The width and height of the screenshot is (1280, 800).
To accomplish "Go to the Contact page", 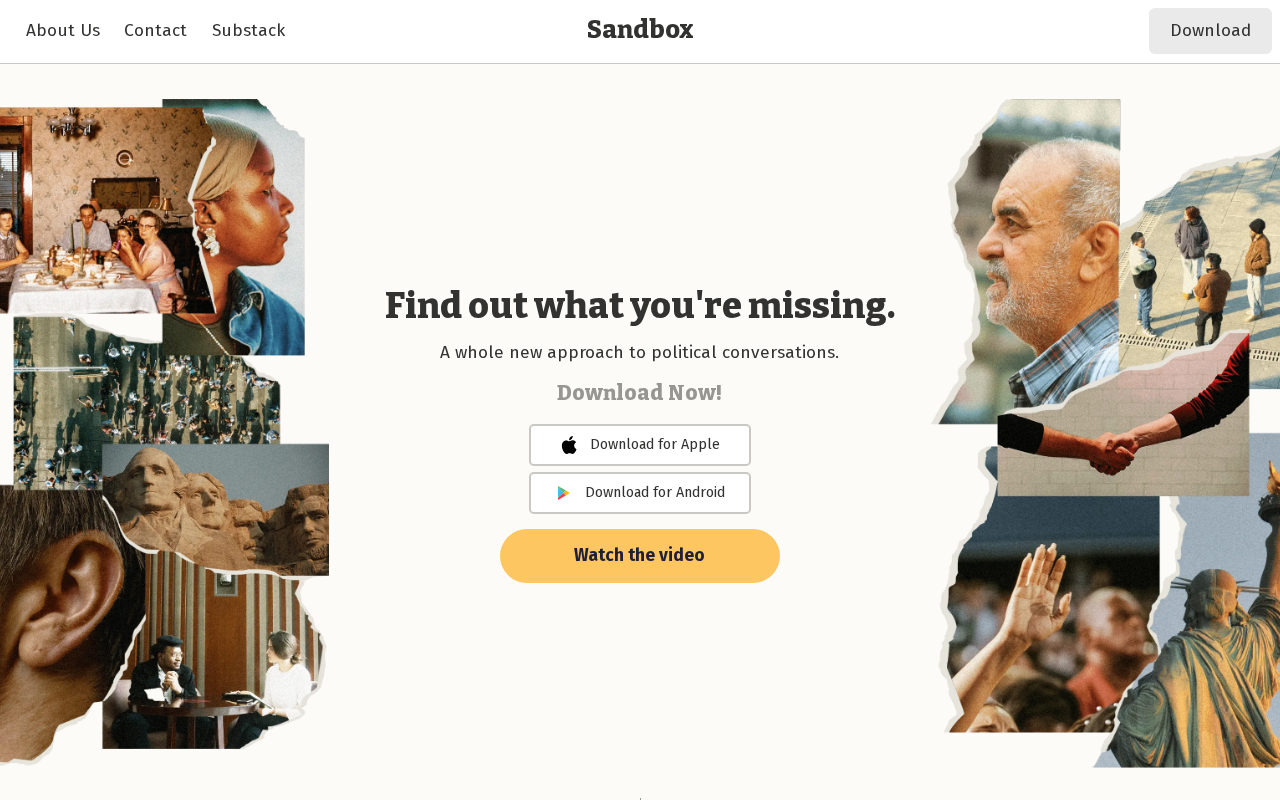I will pyautogui.click(x=155, y=31).
